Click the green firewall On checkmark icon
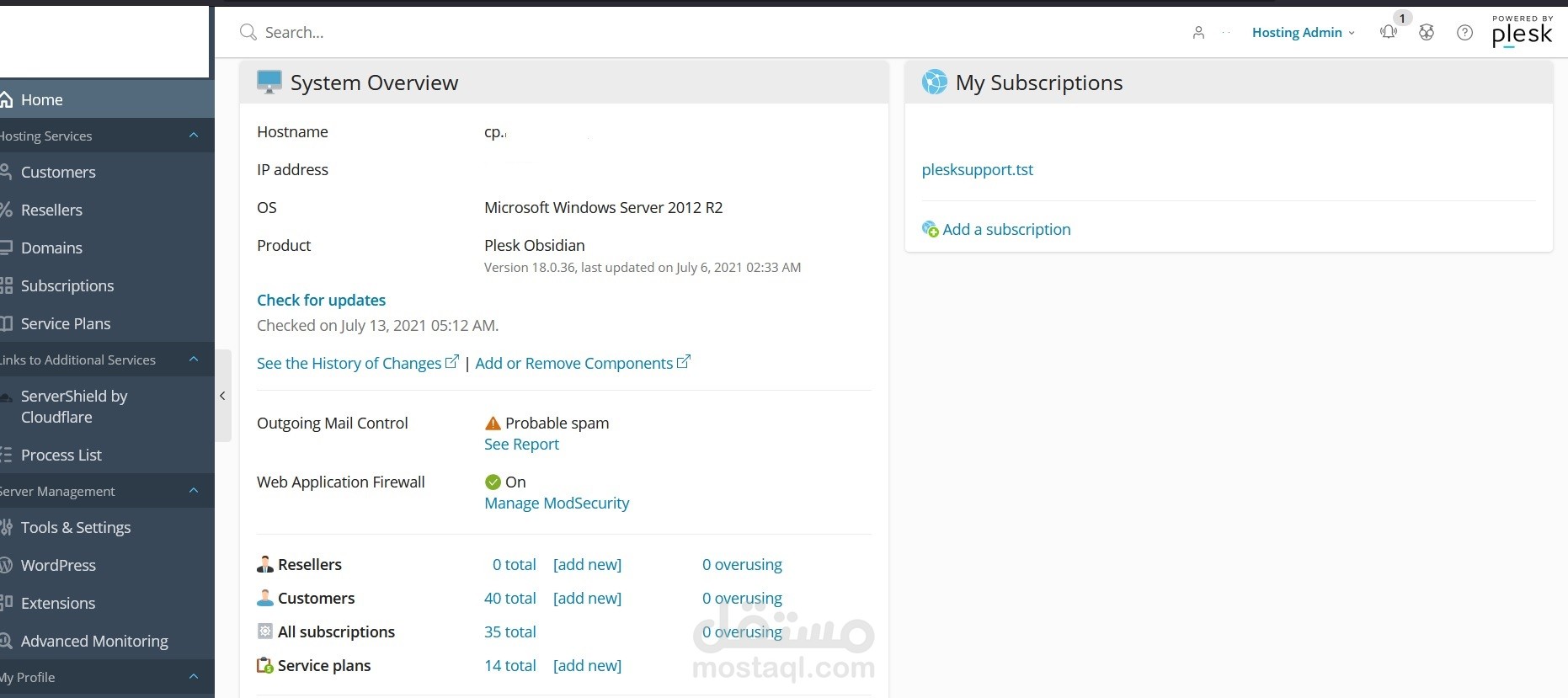Screen dimensions: 1568x698 pyautogui.click(x=493, y=482)
